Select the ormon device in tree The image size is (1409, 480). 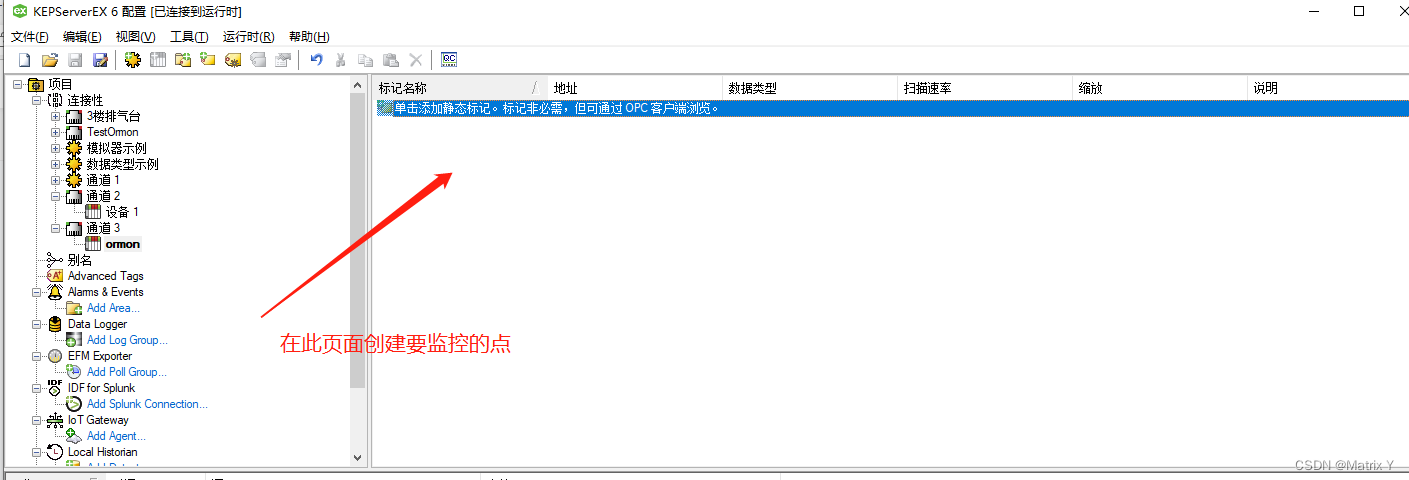[x=123, y=244]
